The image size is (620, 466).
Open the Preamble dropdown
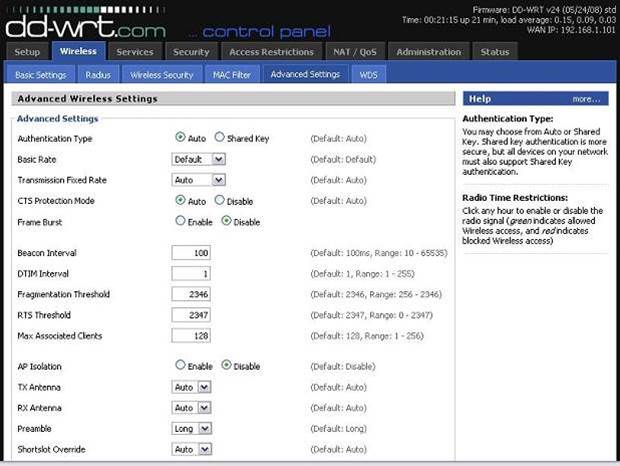(193, 428)
